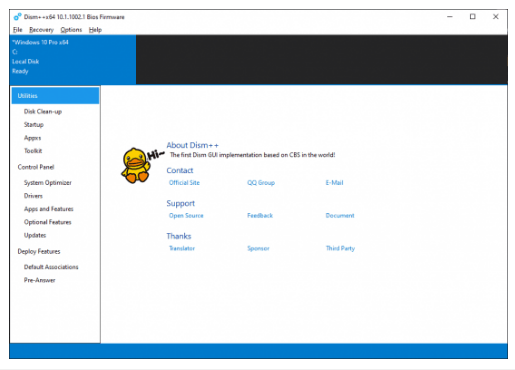Close the Dism++ window
The image size is (515, 370).
tap(496, 17)
